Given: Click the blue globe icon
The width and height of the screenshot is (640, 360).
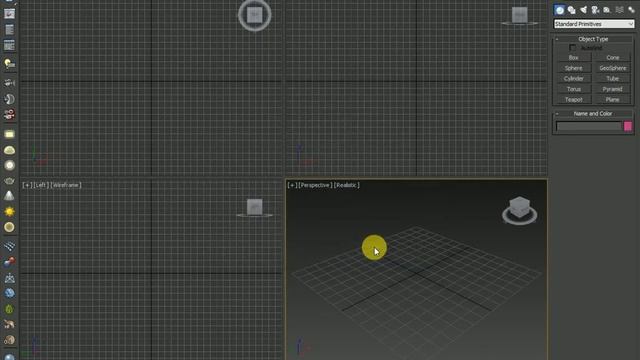Looking at the screenshot, I should click(x=9, y=293).
